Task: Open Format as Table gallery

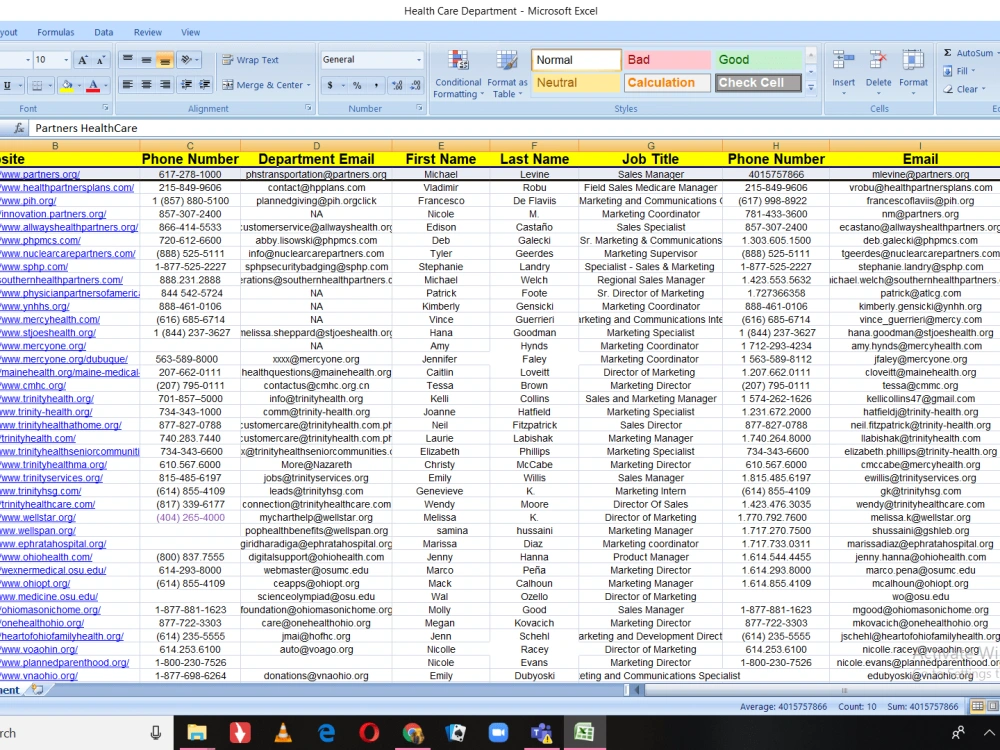Action: click(x=507, y=74)
